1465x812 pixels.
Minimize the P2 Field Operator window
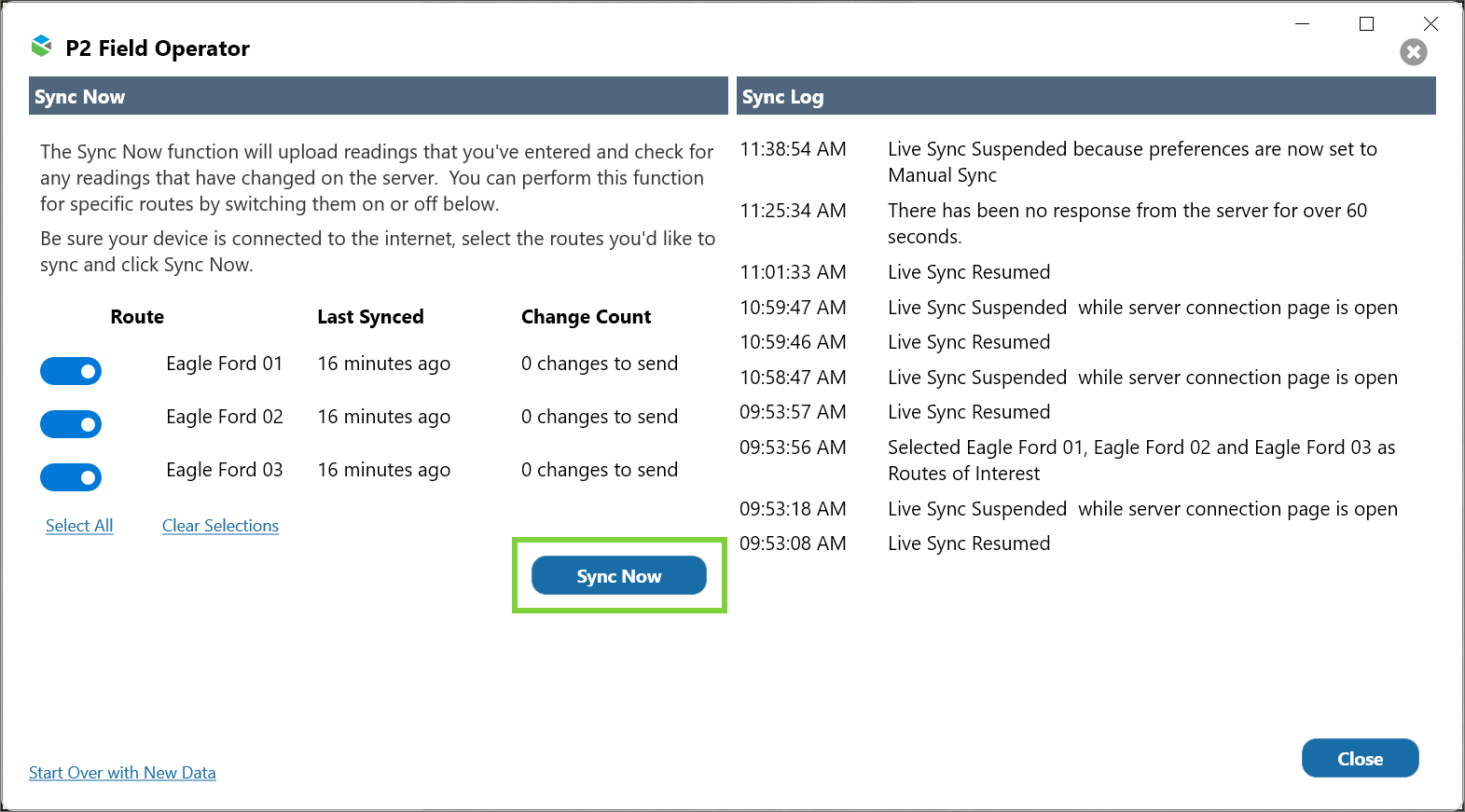click(1303, 24)
